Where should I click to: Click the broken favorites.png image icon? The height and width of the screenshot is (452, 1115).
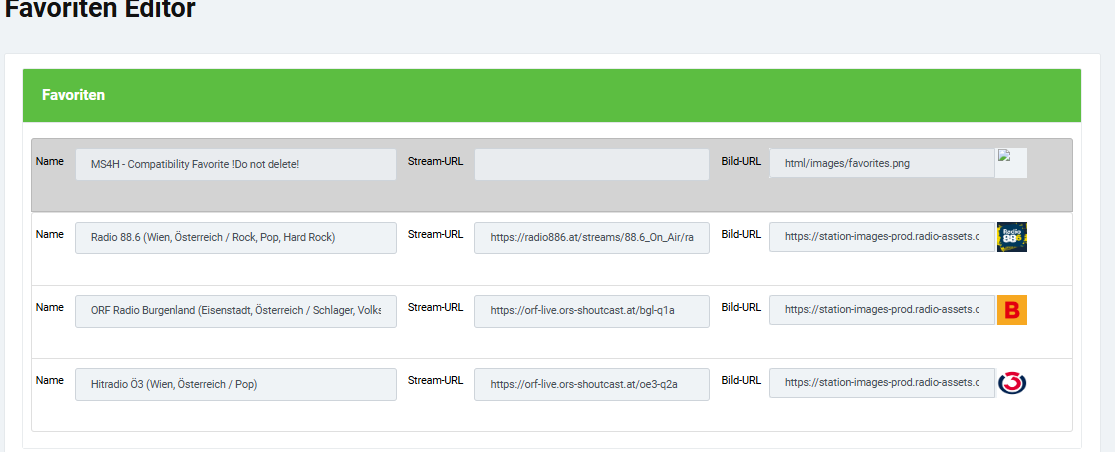[x=1010, y=163]
